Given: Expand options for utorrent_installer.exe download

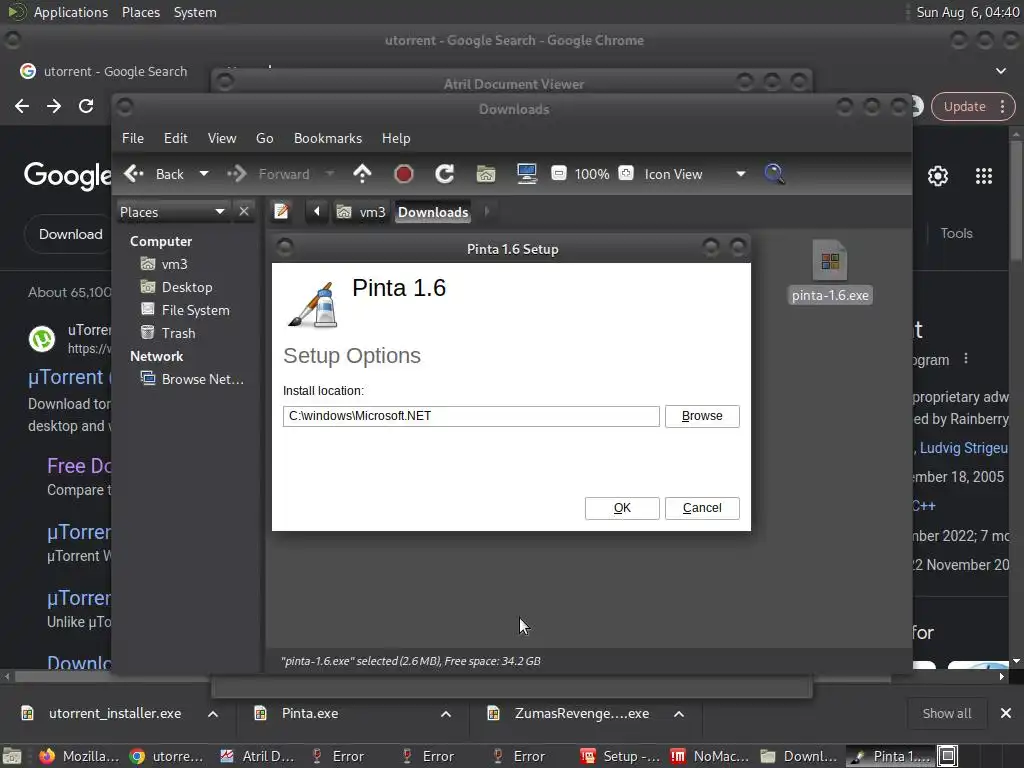Looking at the screenshot, I should click(x=213, y=714).
